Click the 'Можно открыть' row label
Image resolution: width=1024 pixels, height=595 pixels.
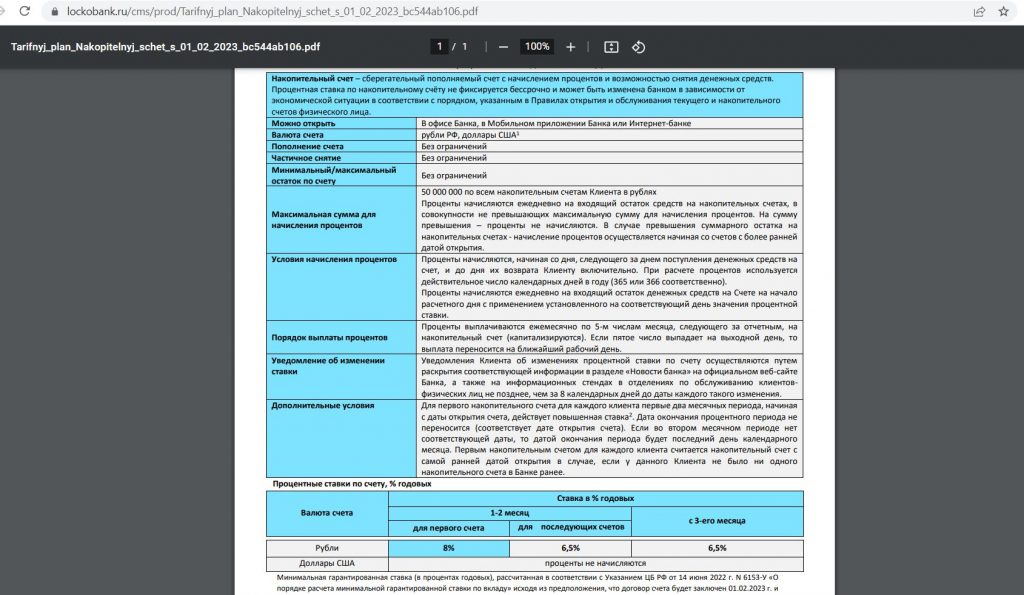pos(302,122)
